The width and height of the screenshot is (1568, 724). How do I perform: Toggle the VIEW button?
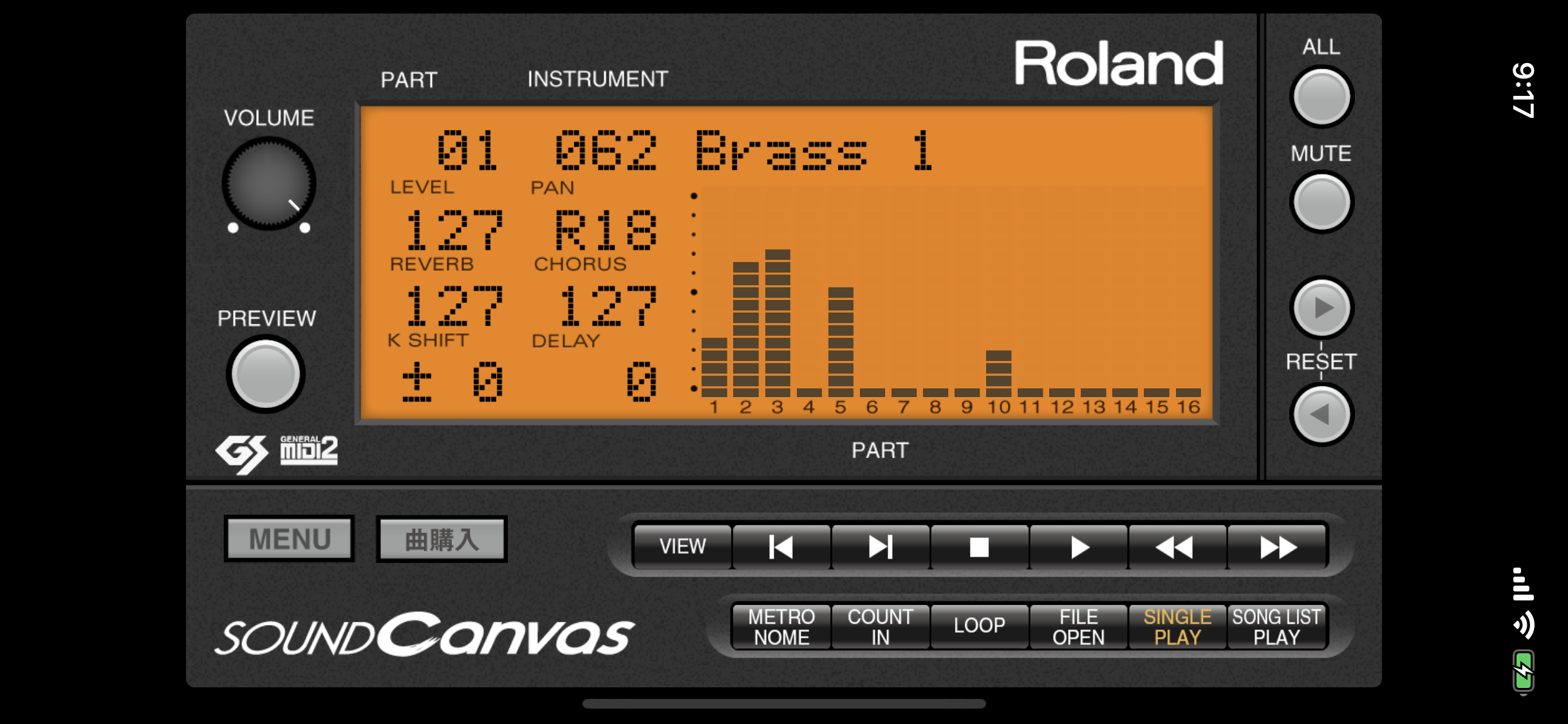682,546
